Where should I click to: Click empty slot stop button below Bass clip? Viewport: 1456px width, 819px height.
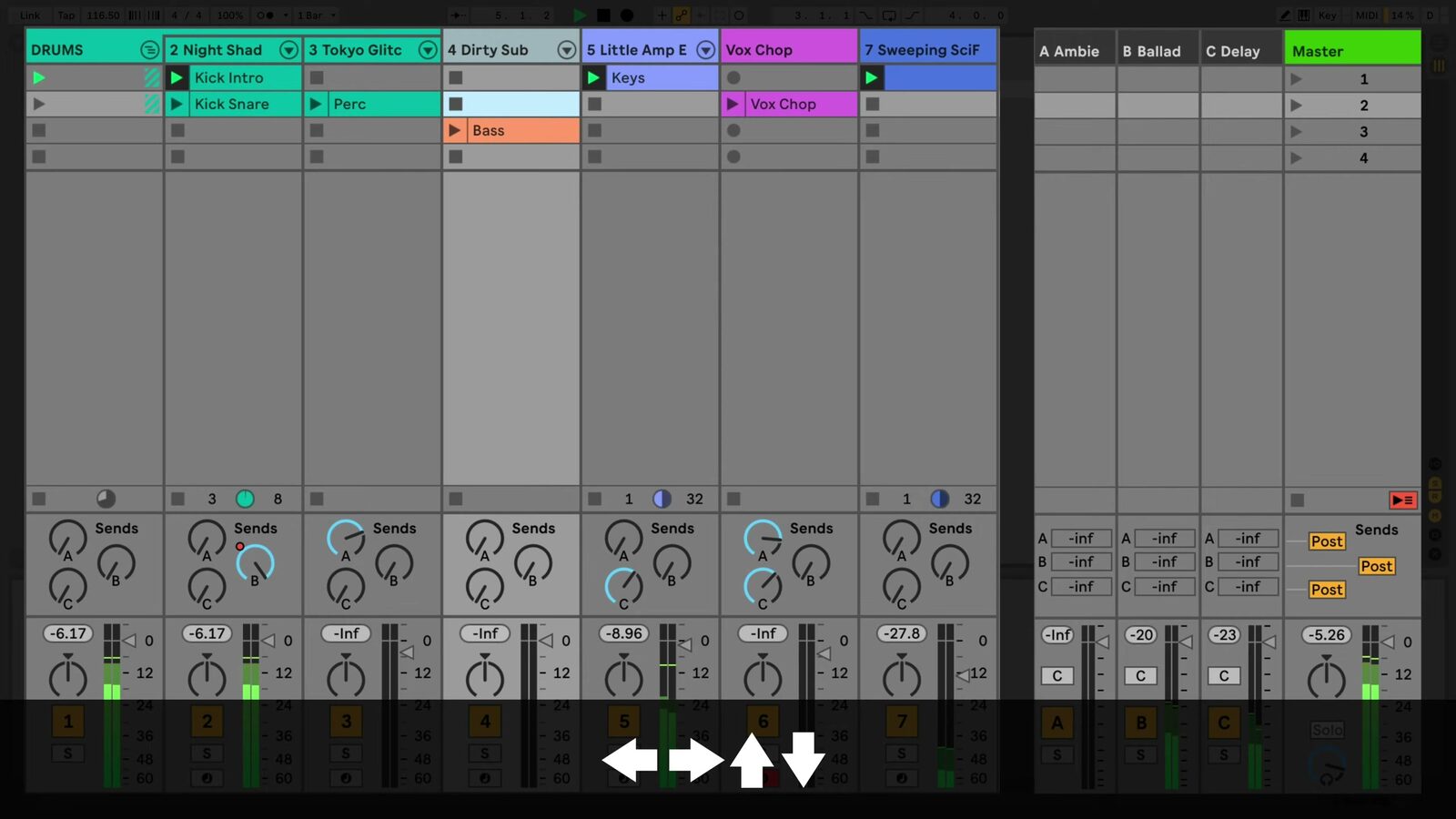(456, 157)
